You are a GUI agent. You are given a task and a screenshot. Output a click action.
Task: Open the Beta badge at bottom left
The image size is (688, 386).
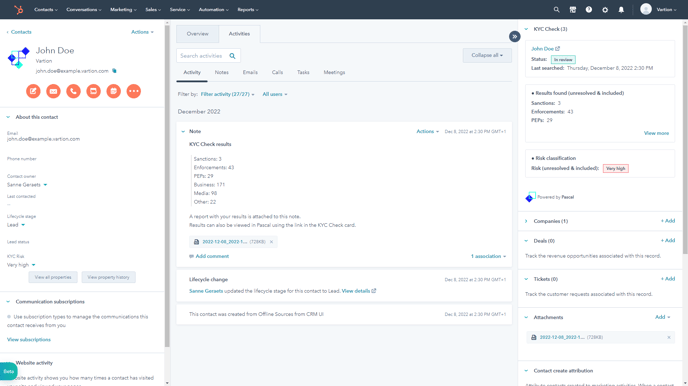pyautogui.click(x=8, y=372)
